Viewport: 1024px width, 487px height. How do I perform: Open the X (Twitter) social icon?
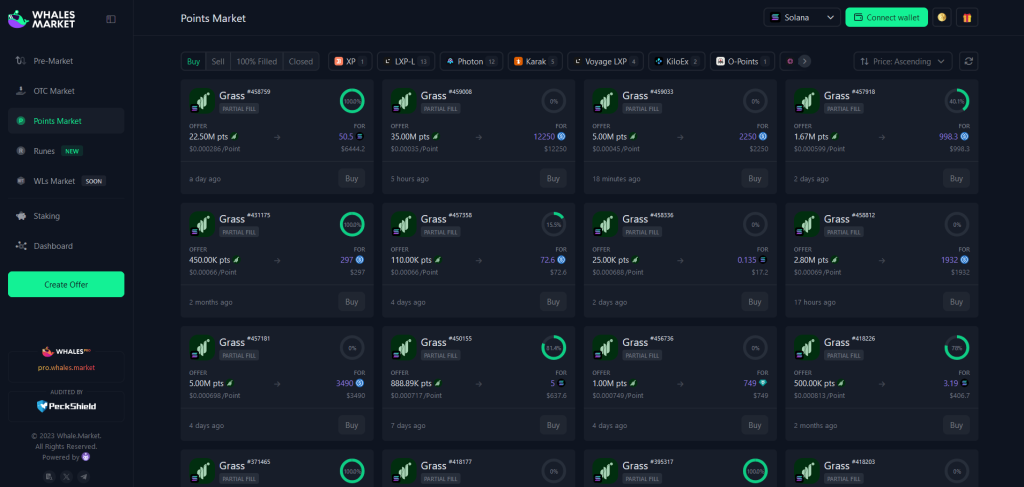66,477
